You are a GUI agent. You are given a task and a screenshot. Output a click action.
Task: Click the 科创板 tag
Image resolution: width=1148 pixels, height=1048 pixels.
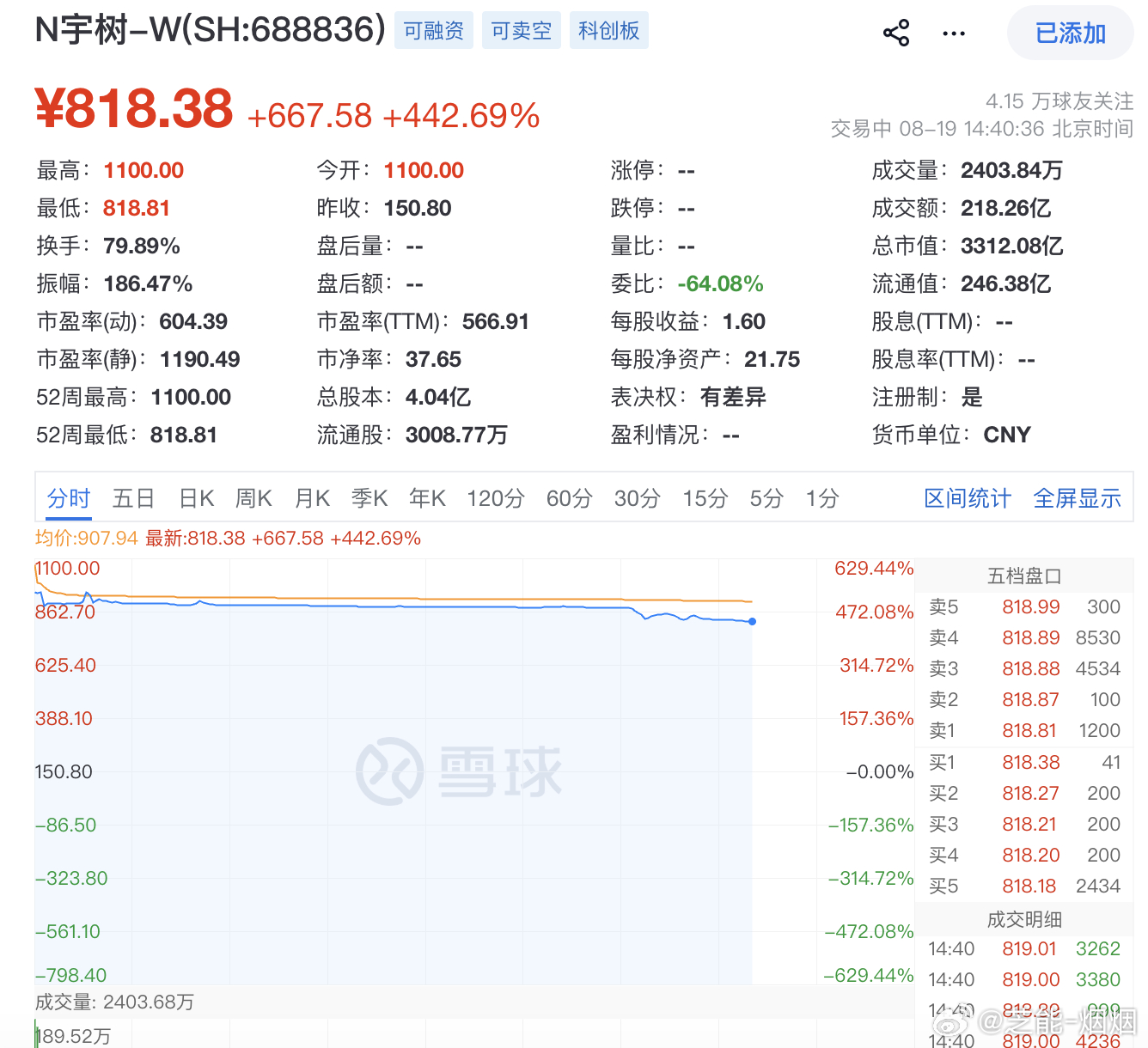609,31
